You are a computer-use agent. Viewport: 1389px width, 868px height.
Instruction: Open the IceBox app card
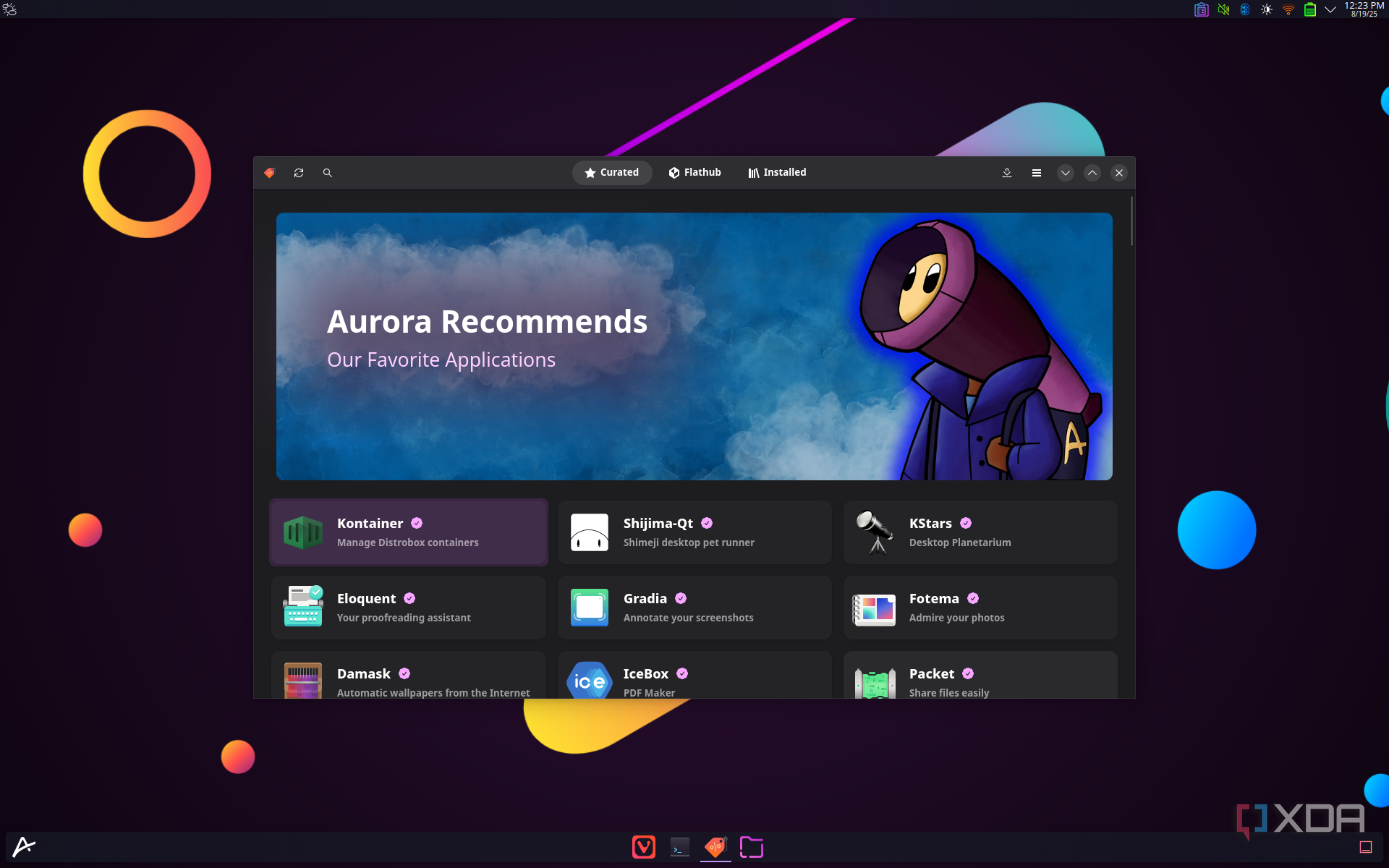pyautogui.click(x=694, y=675)
